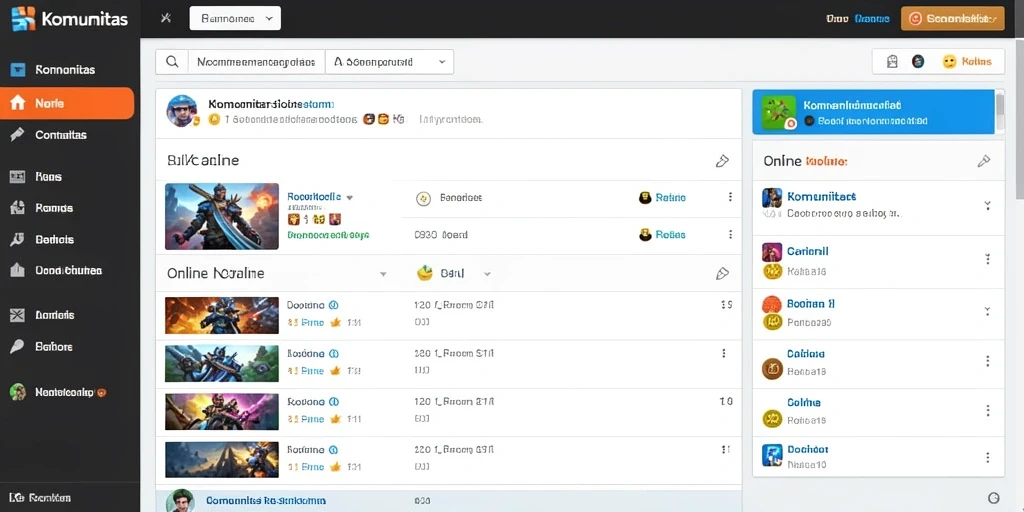Image resolution: width=1024 pixels, height=512 pixels.
Task: Click the search magnifier icon
Action: (x=172, y=61)
